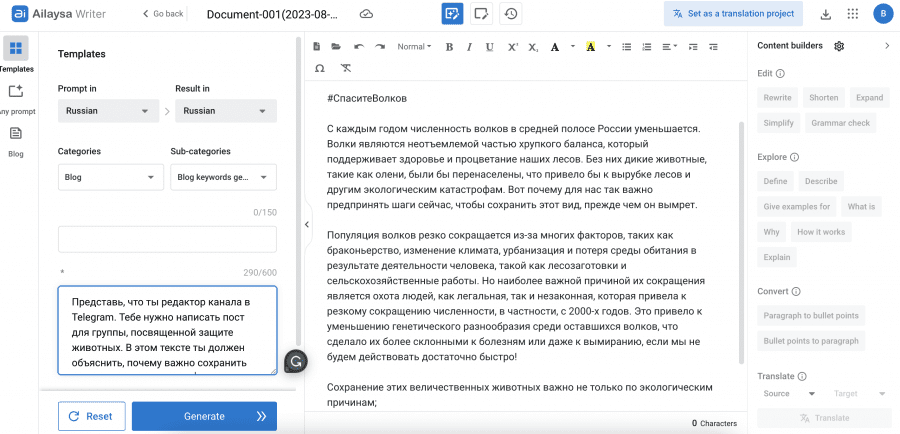This screenshot has width=900, height=434.
Task: Insert a special character with Omega icon
Action: [x=319, y=68]
